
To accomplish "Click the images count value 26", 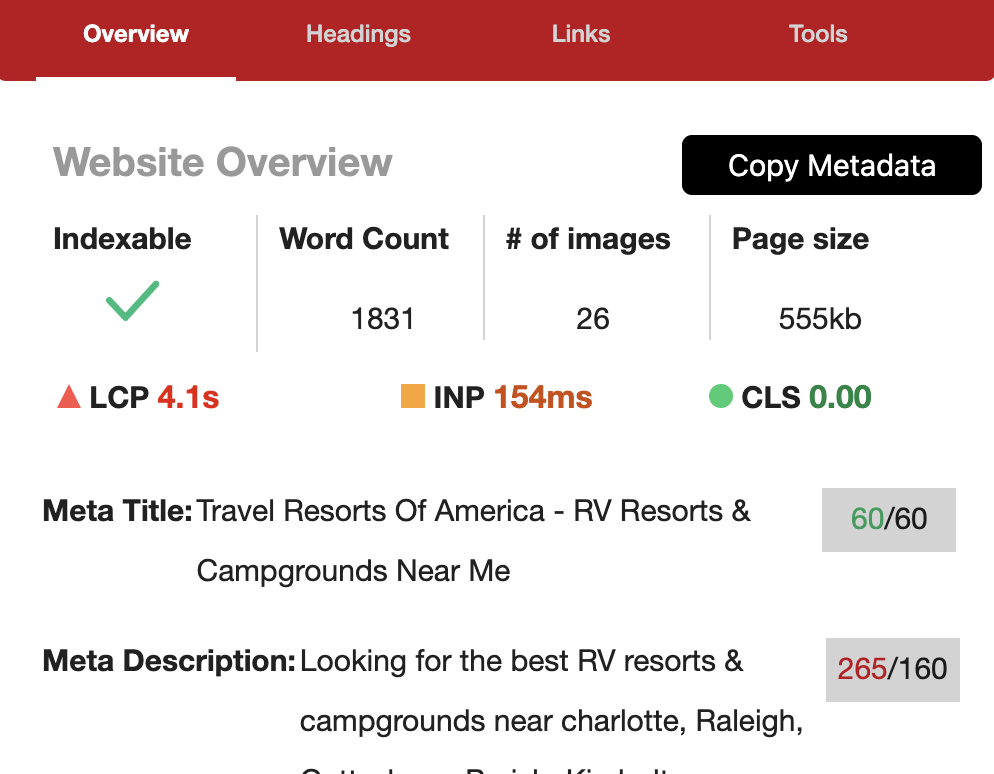I will click(x=593, y=319).
